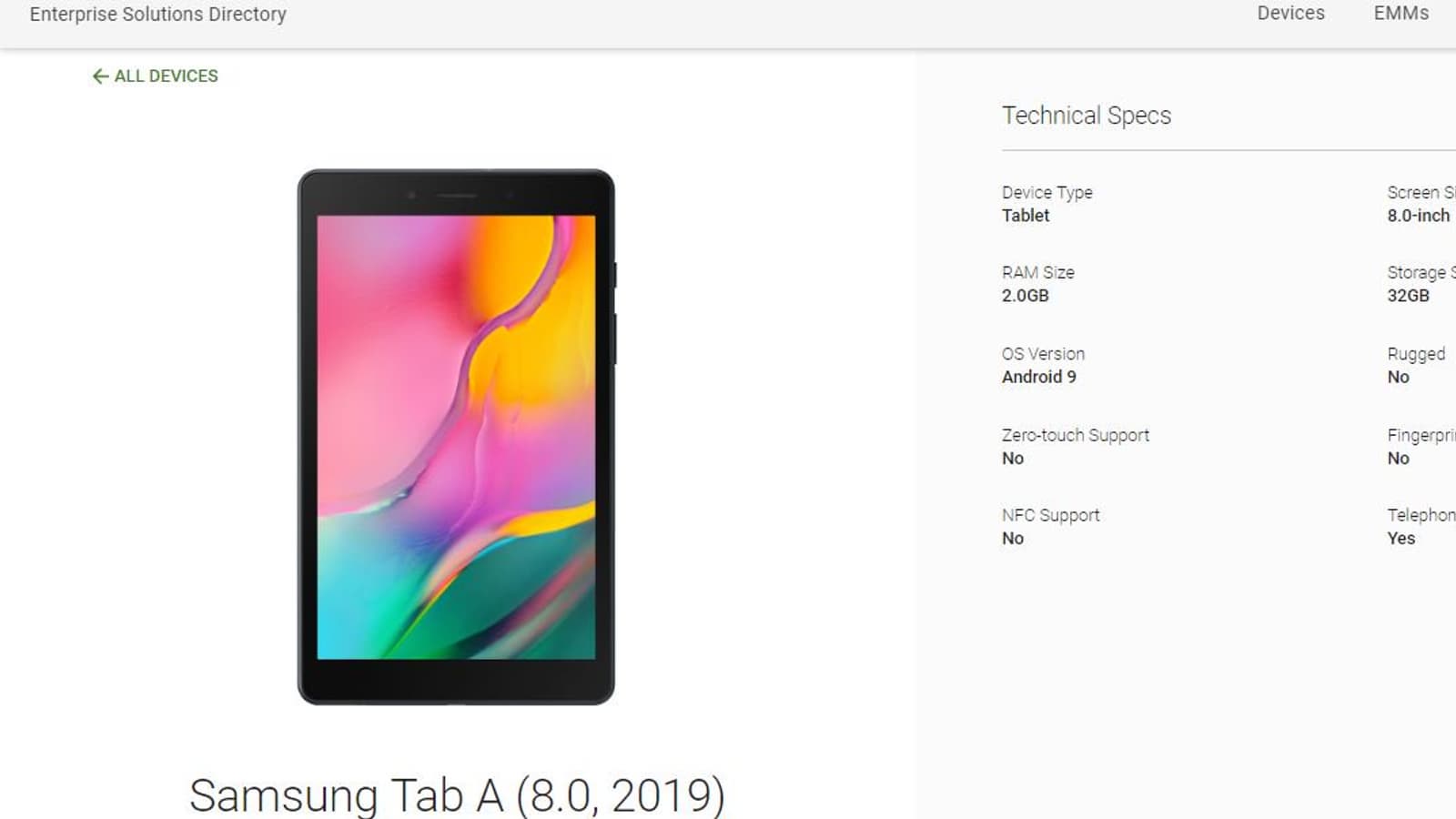Click the Samsung tablet product image
The image size is (1456, 819).
(456, 437)
